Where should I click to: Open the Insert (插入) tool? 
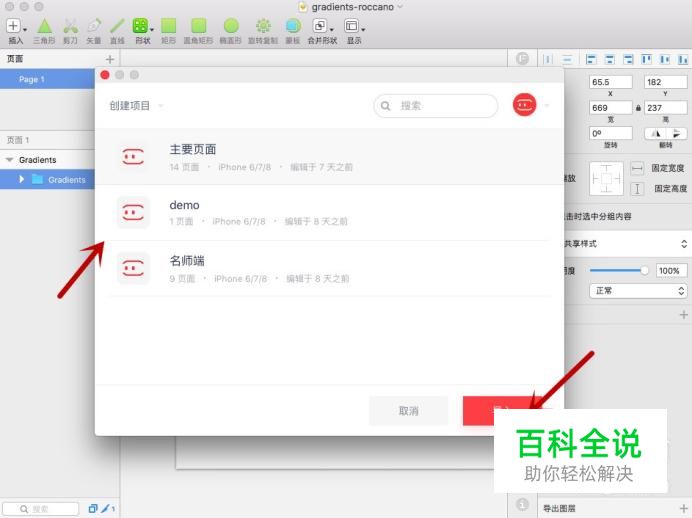tap(13, 26)
